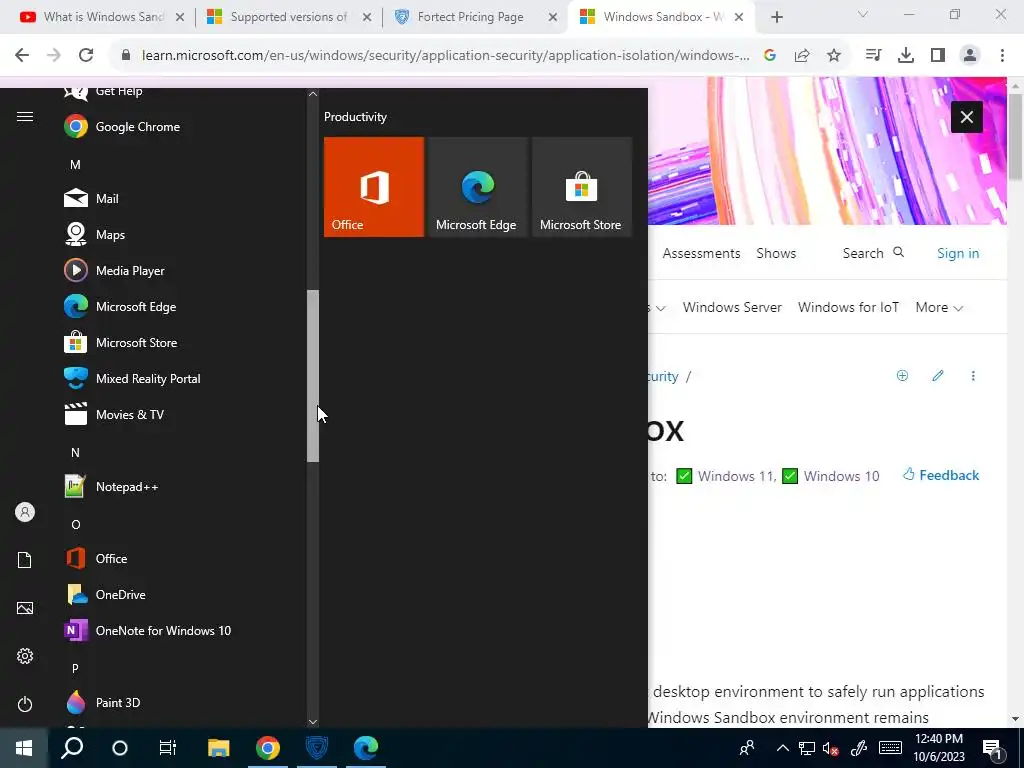Switch to the Supported versions tab
Viewport: 1024px width, 768px height.
(289, 17)
